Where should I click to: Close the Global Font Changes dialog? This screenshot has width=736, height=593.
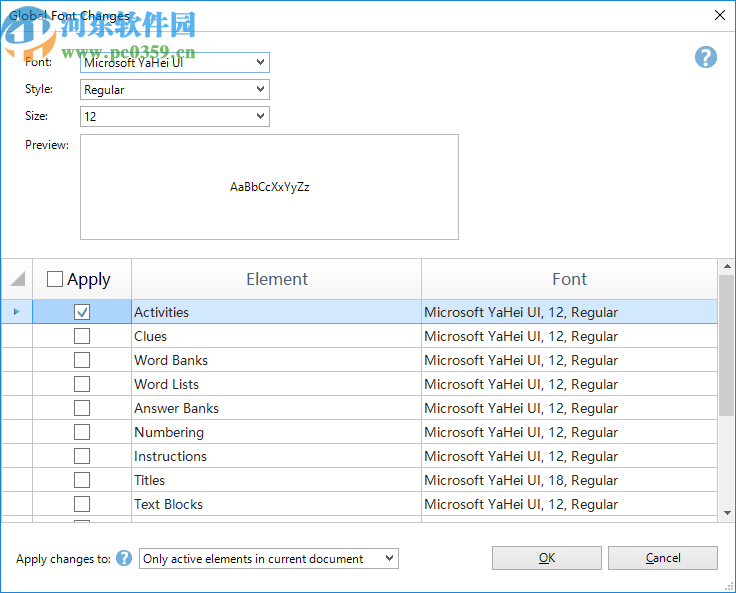tap(719, 15)
